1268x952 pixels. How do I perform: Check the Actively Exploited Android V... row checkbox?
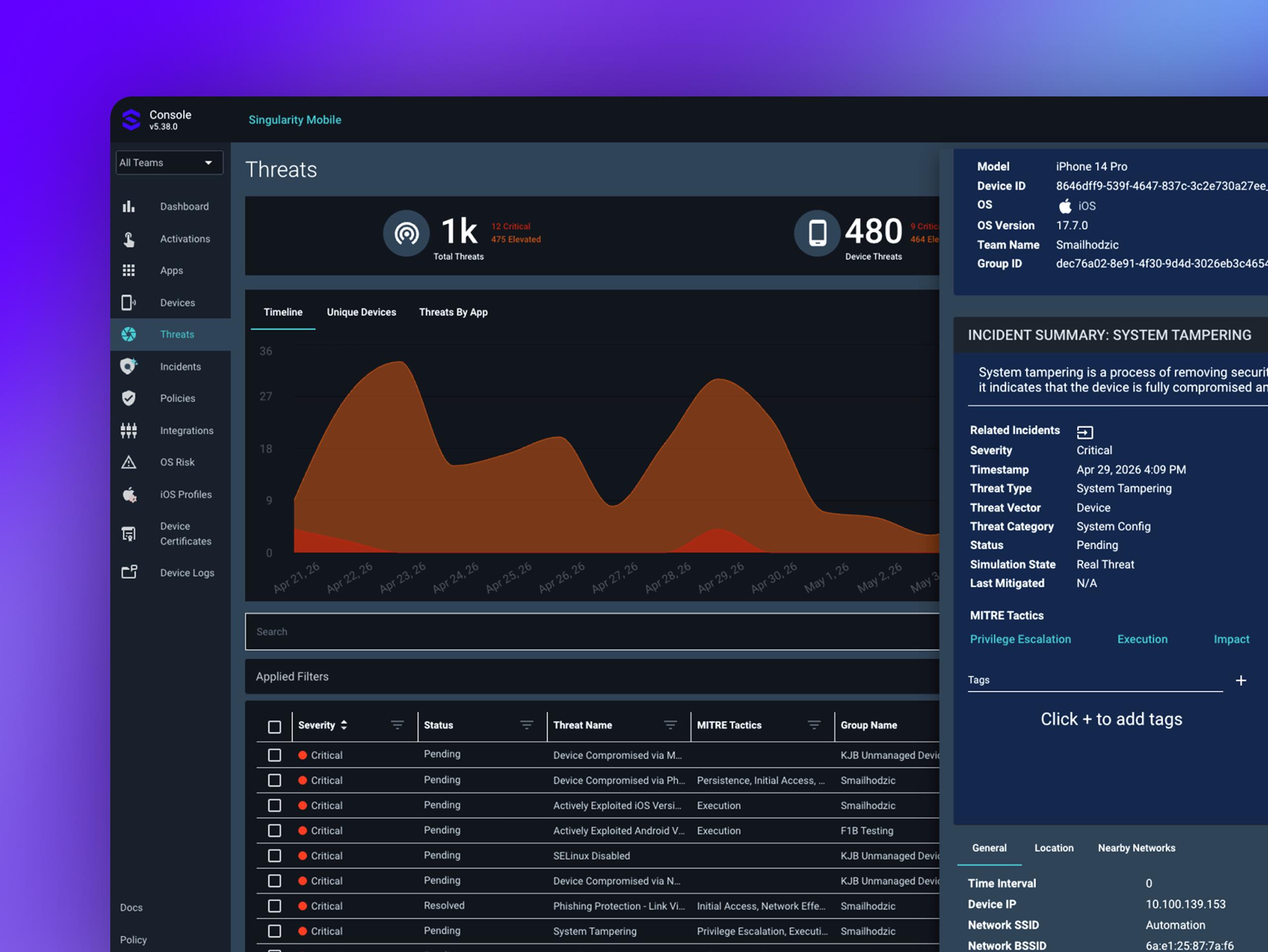pos(274,831)
